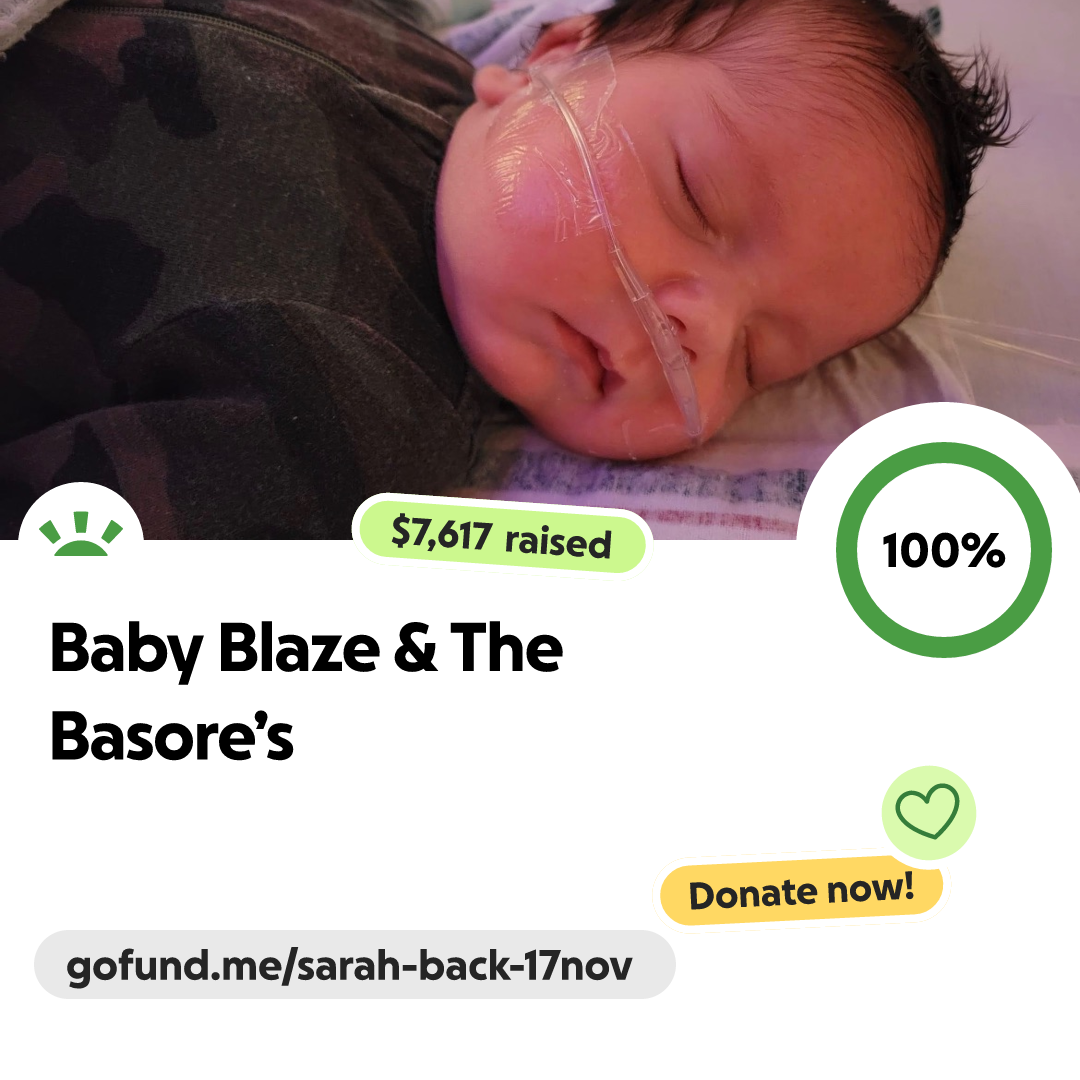The image size is (1080, 1080).
Task: Click the dollar amount $7,617
Action: point(442,532)
